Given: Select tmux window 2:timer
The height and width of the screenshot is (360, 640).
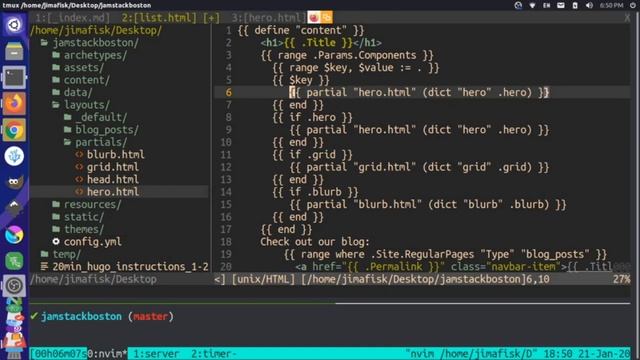Looking at the screenshot, I should pyautogui.click(x=213, y=353).
